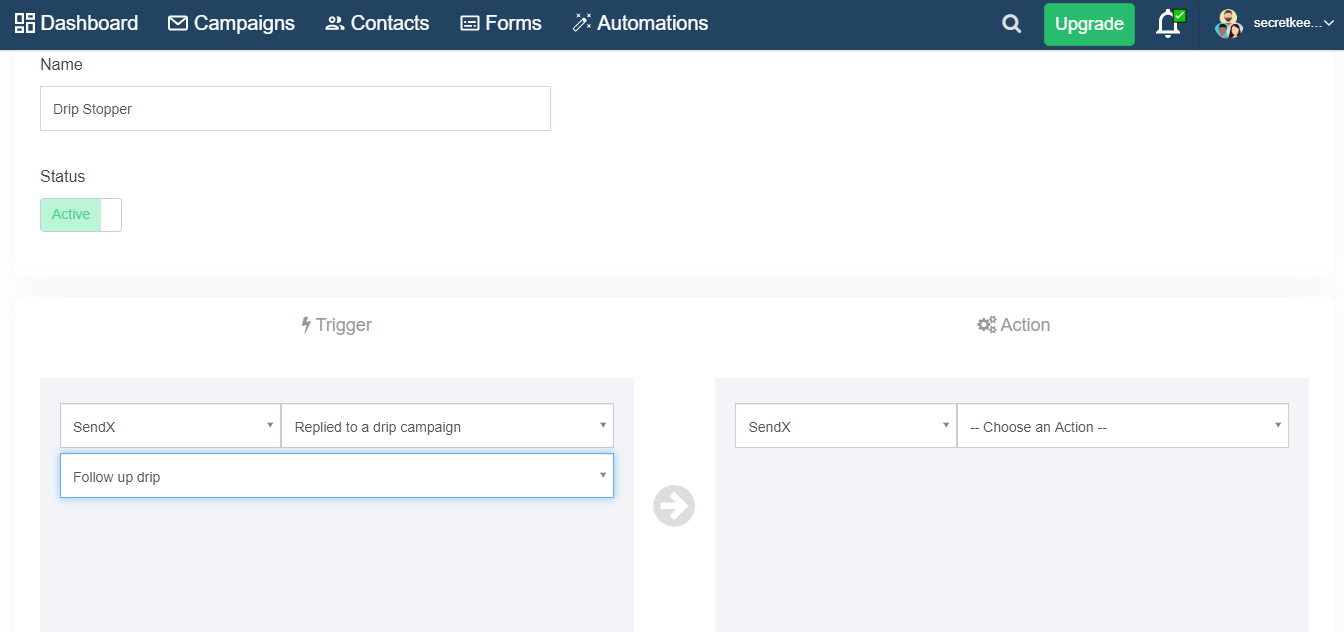Click the circular arrow between trigger and action
The height and width of the screenshot is (632, 1344).
(674, 505)
